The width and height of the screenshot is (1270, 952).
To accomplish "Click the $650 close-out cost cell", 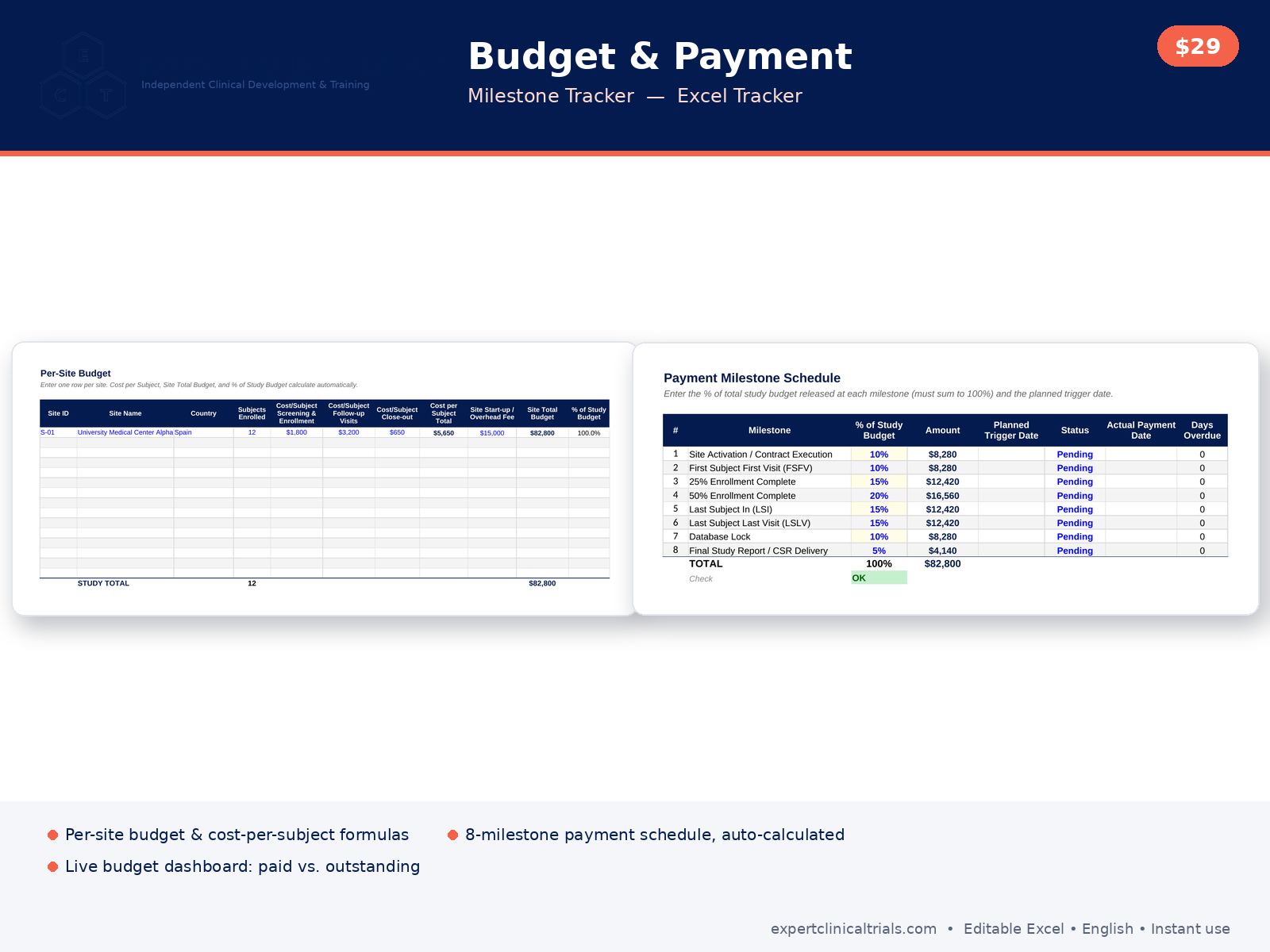I will [x=397, y=432].
